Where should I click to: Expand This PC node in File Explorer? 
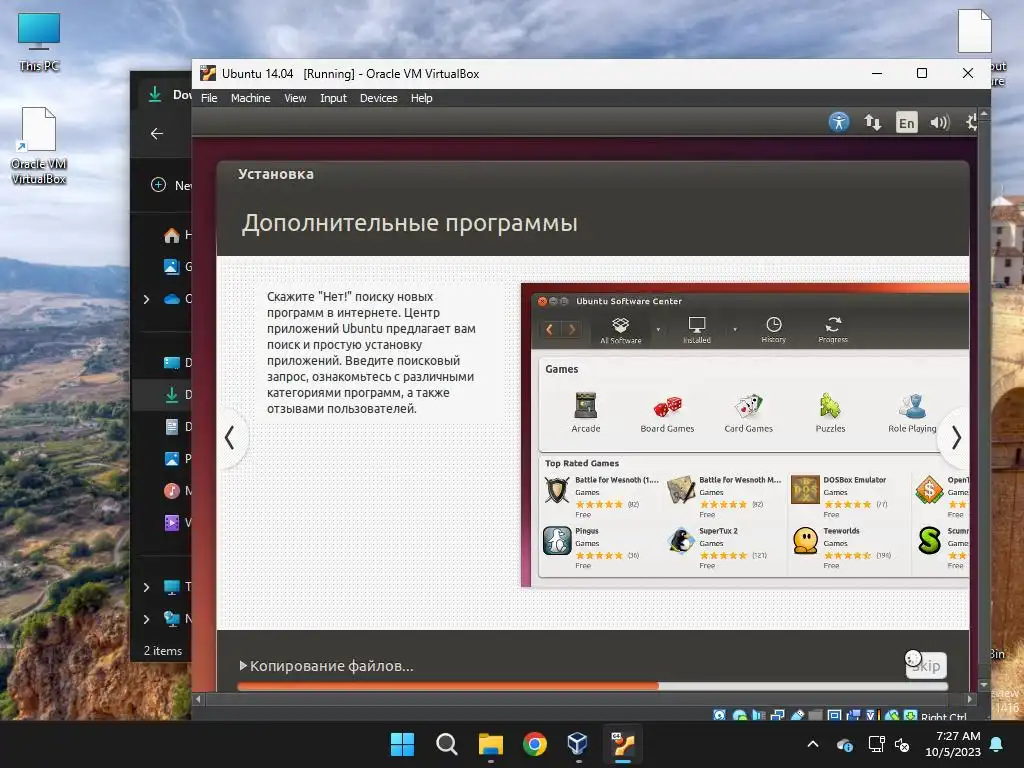146,587
